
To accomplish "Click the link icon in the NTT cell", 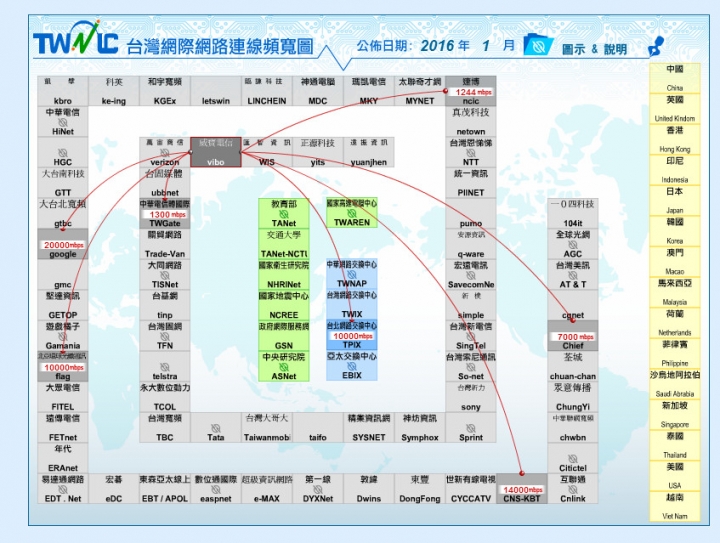I will pos(471,152).
